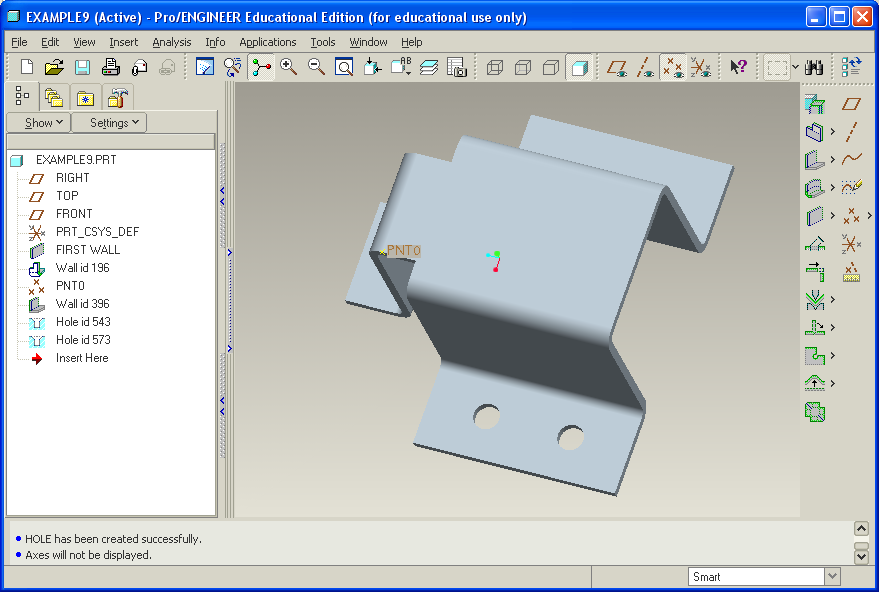Expand the Smart selection filter dropdown
This screenshot has width=879, height=592.
(832, 576)
